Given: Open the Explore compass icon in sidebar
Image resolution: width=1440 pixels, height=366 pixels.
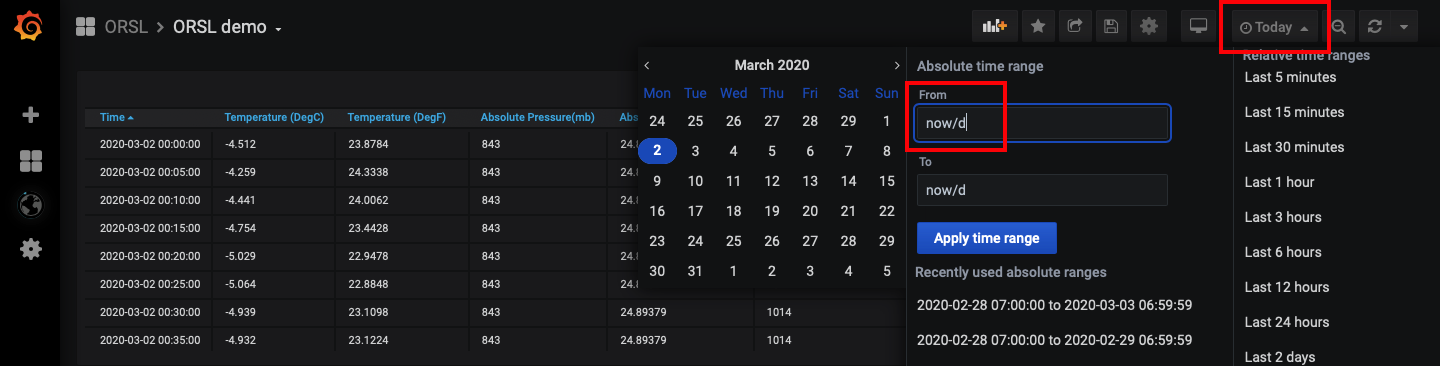Looking at the screenshot, I should [x=30, y=205].
